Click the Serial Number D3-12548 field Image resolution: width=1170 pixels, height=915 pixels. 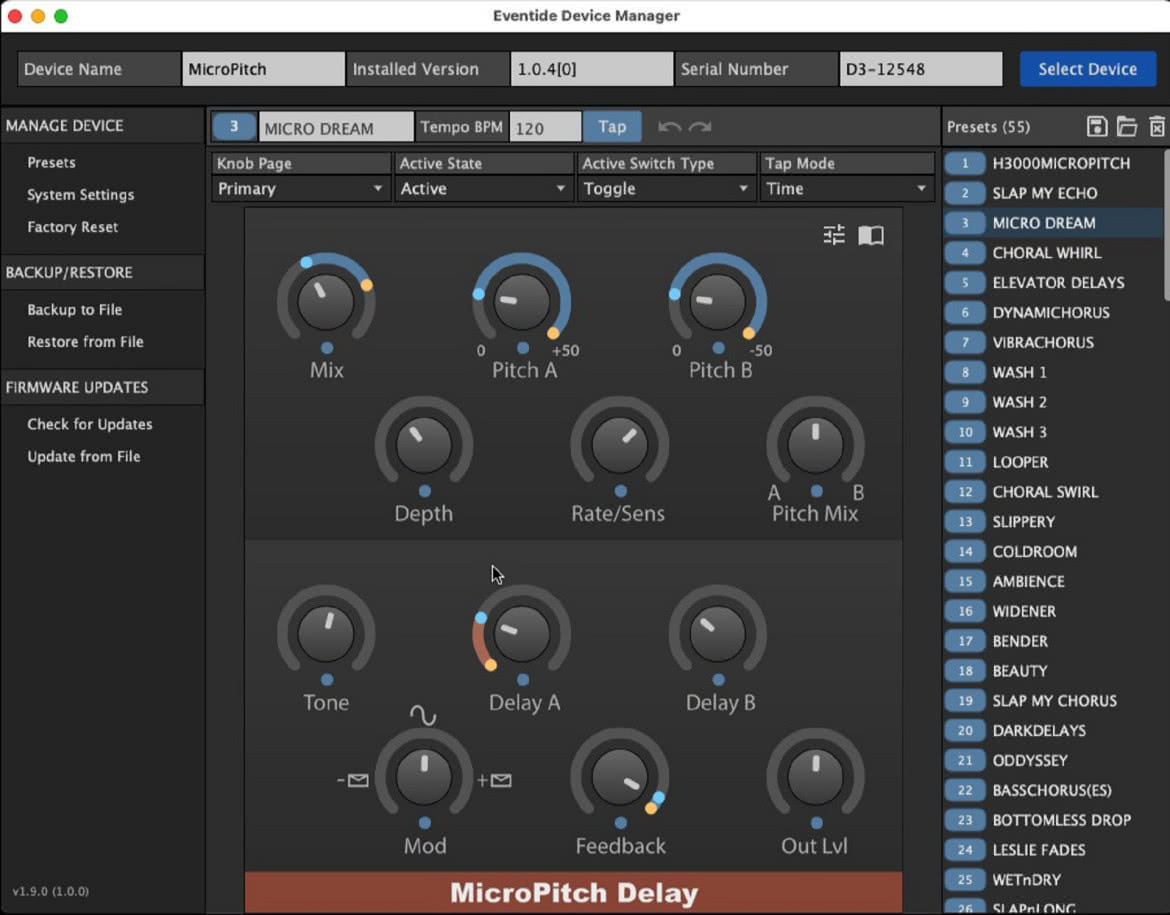(x=921, y=69)
